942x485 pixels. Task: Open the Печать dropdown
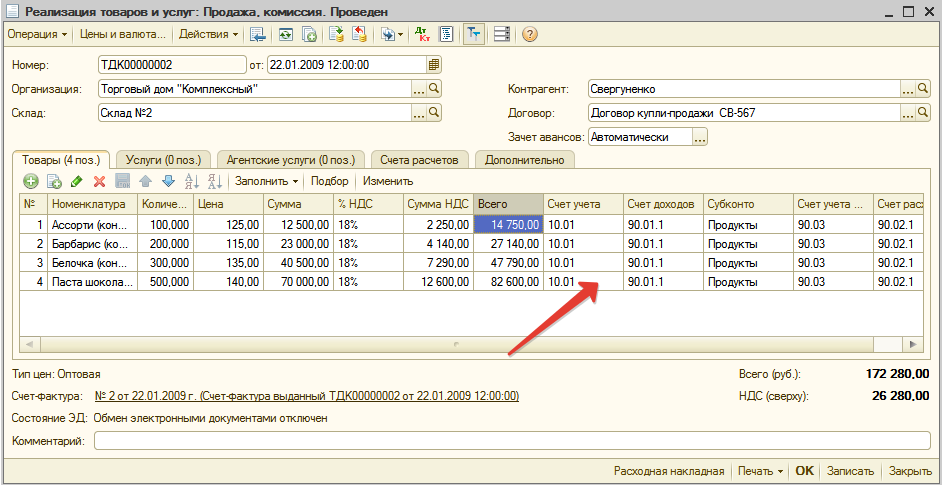pyautogui.click(x=759, y=471)
